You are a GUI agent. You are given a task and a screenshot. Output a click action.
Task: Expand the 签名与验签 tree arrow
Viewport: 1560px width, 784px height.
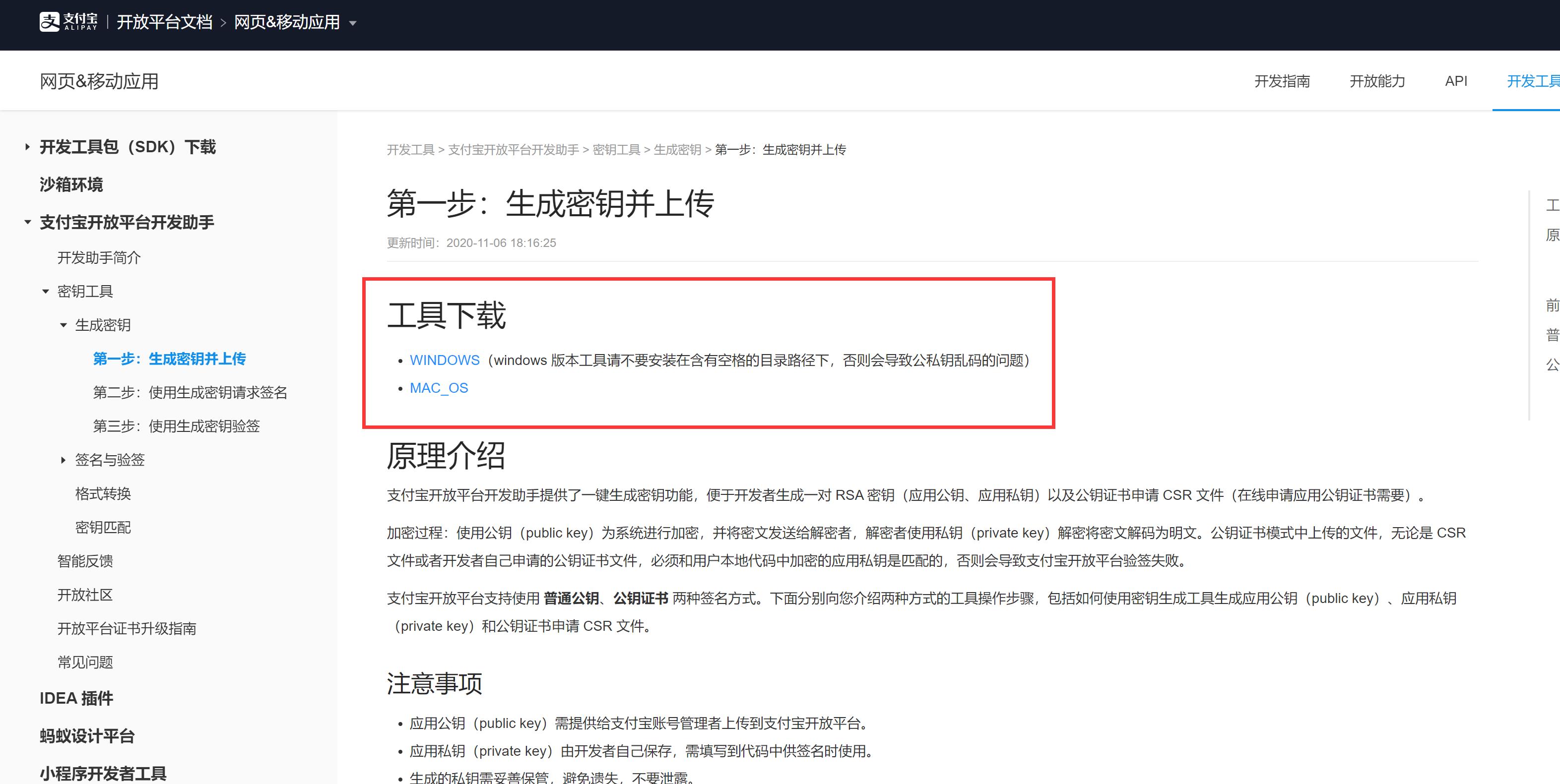coord(63,460)
